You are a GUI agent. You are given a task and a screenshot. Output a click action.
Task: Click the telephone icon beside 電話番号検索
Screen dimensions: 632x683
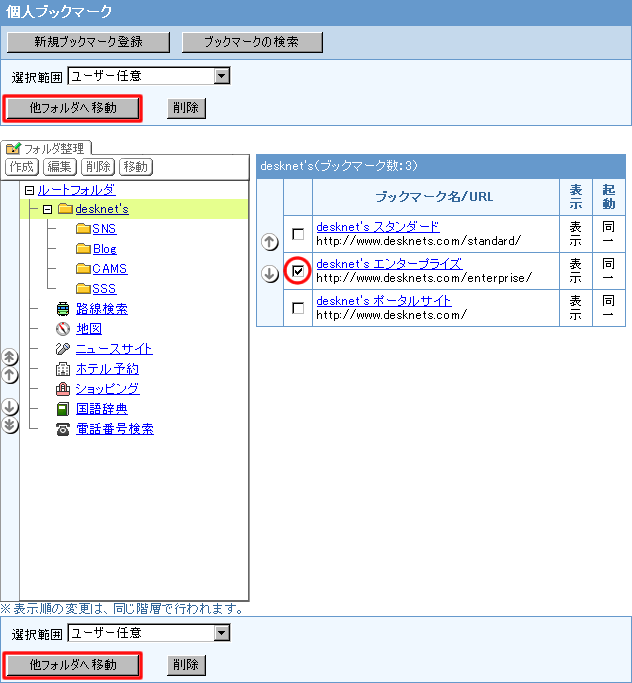(63, 429)
